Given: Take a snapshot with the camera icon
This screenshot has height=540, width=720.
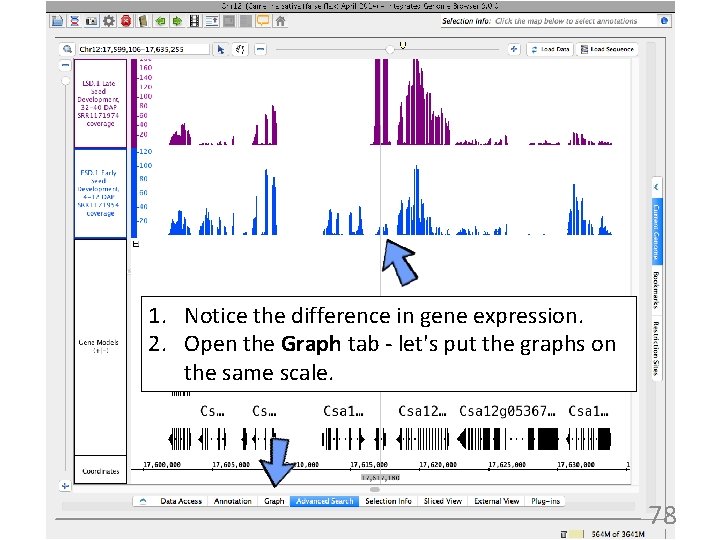Looking at the screenshot, I should (x=91, y=21).
